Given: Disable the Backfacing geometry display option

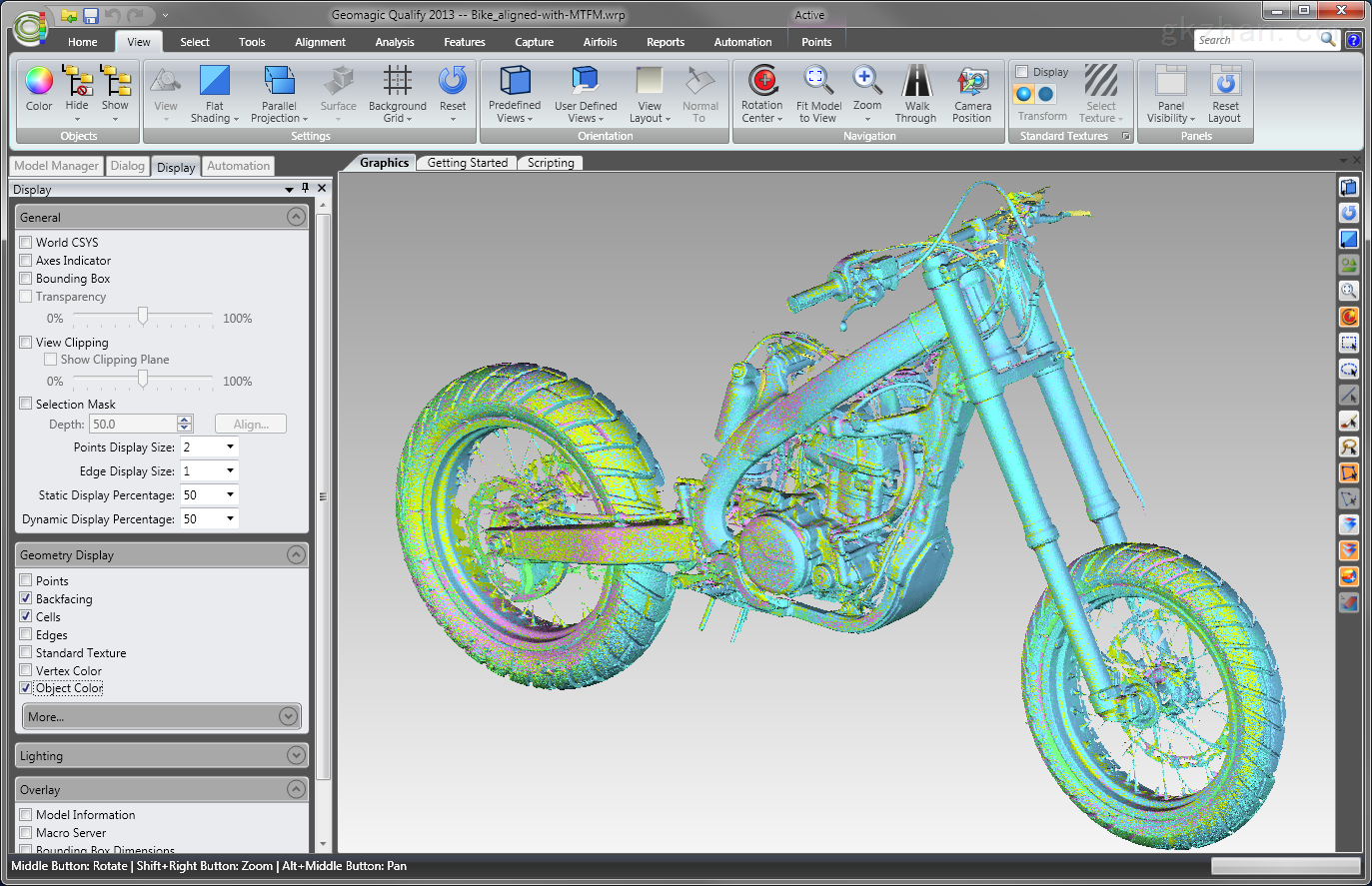Looking at the screenshot, I should coord(25,598).
